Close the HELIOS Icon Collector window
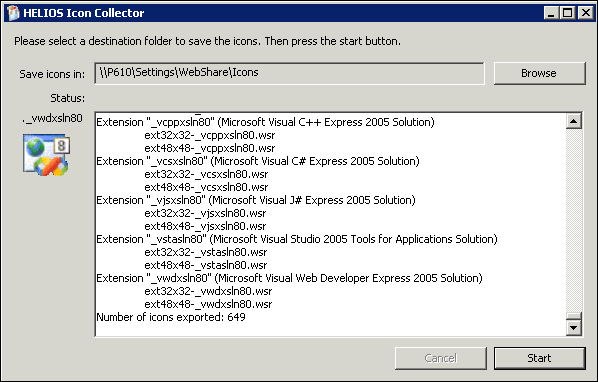This screenshot has height=382, width=598. [x=585, y=13]
